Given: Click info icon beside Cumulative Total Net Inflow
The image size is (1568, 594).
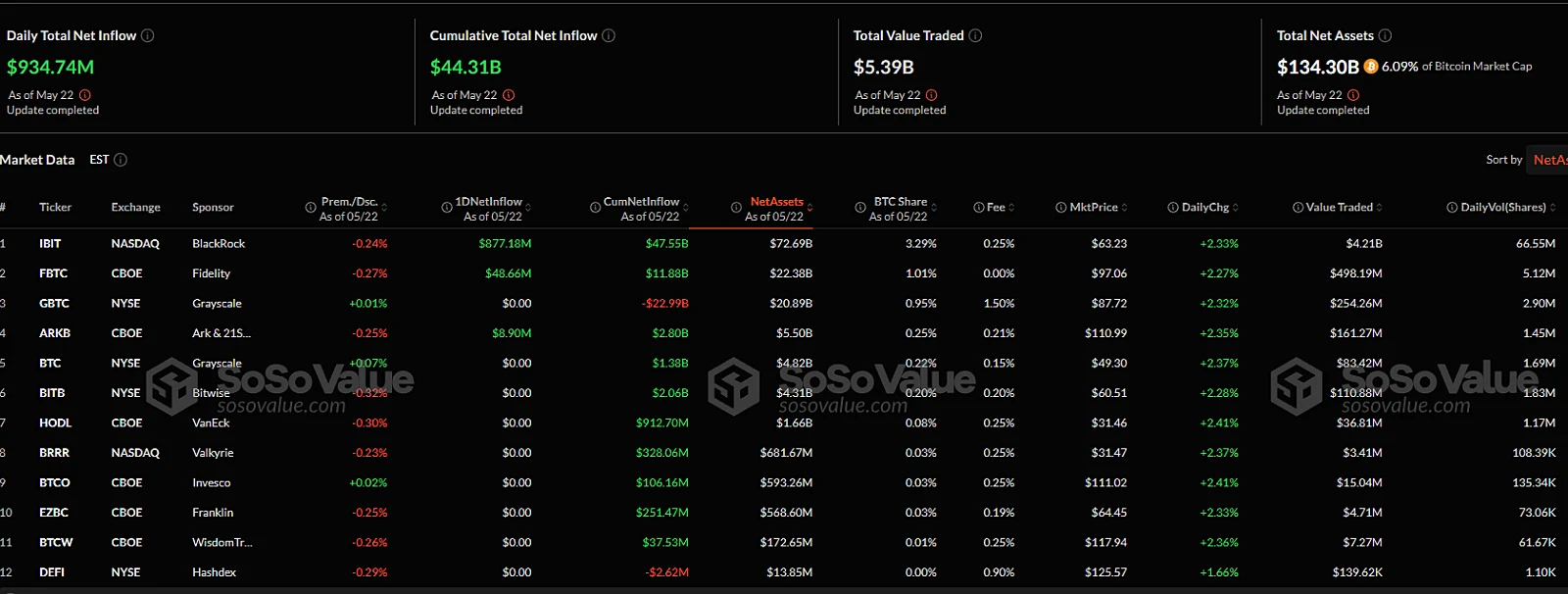Looking at the screenshot, I should tap(609, 35).
